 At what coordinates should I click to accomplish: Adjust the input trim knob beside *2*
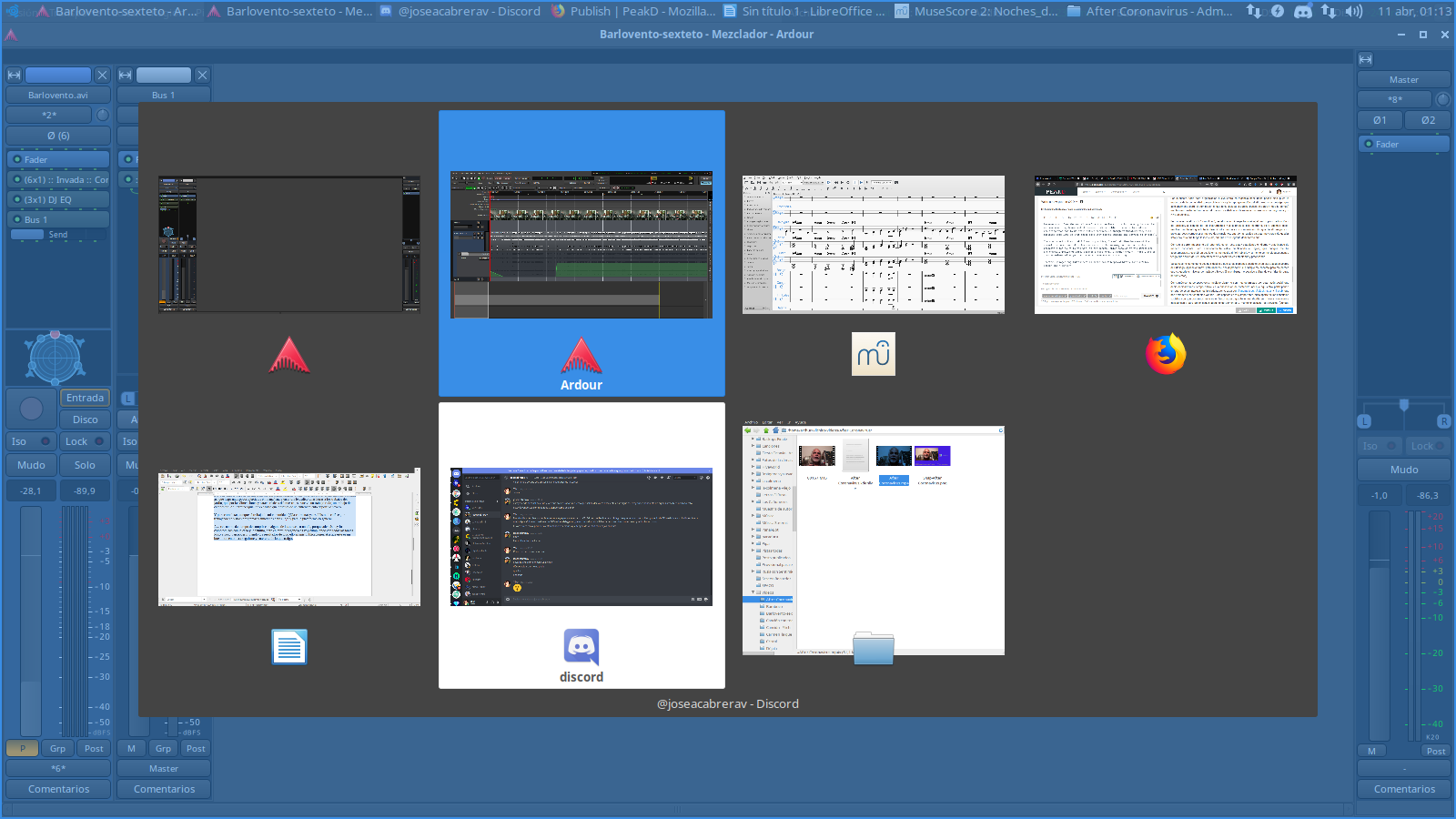pos(103,115)
